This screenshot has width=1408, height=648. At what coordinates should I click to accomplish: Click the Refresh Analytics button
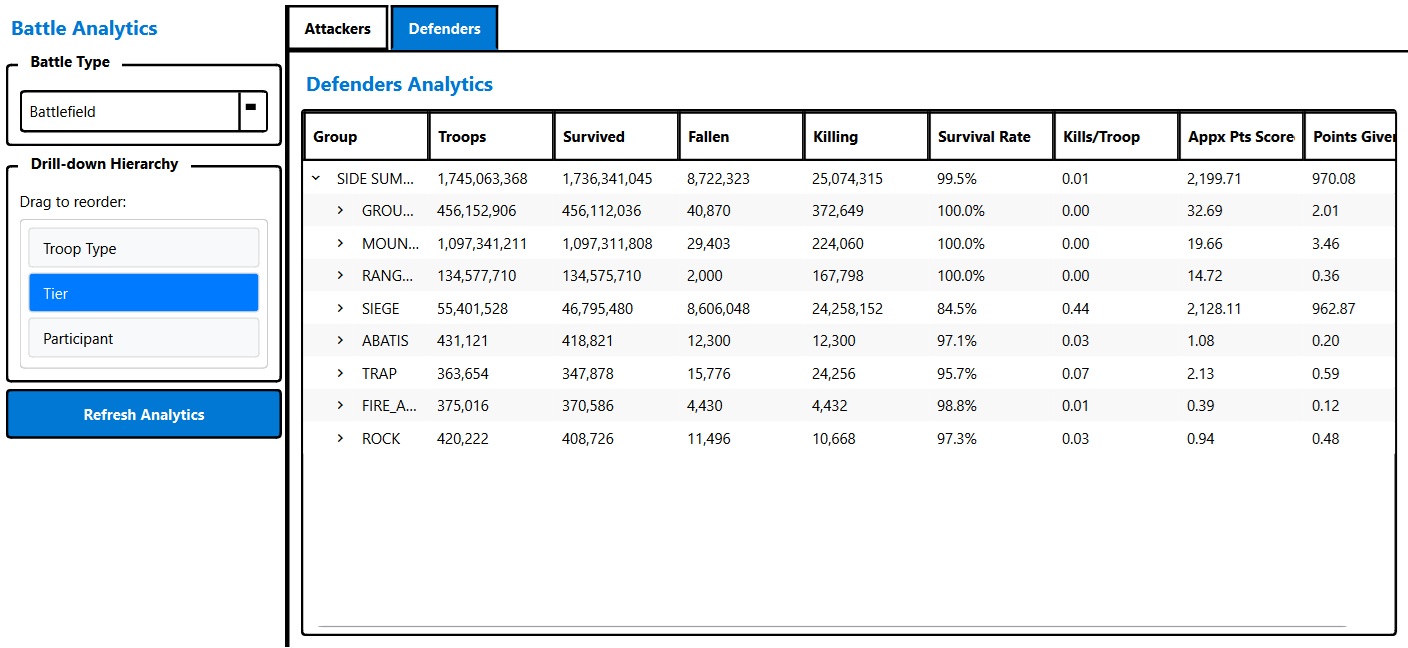[143, 414]
